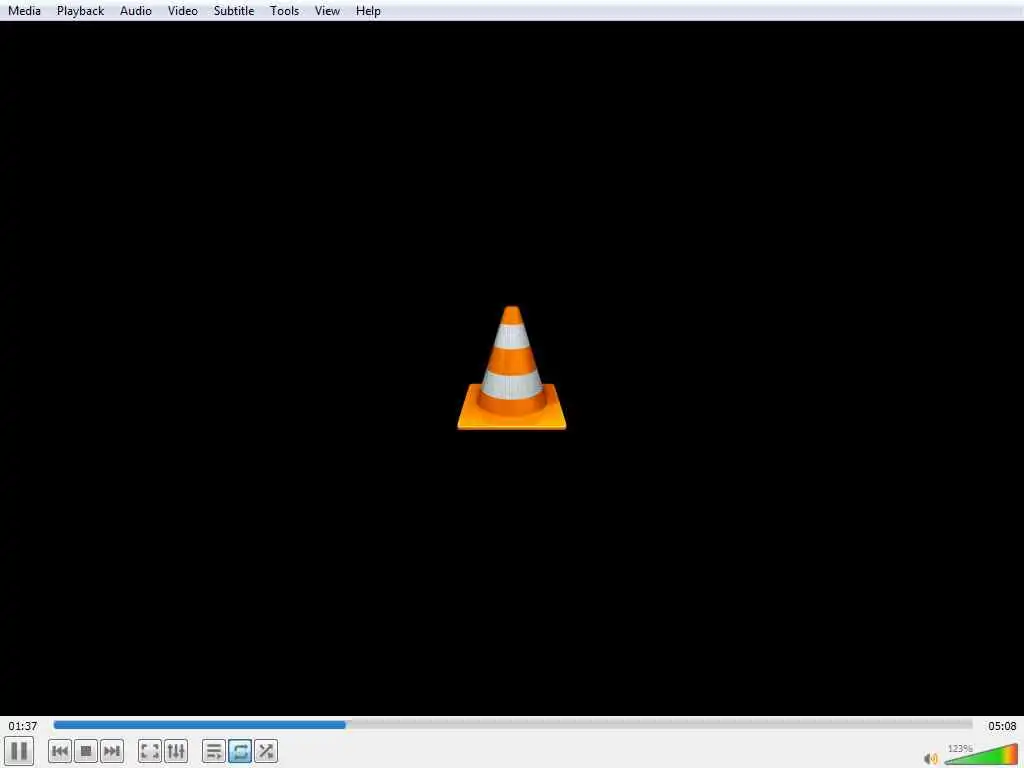Open extended settings and effects

(x=176, y=751)
